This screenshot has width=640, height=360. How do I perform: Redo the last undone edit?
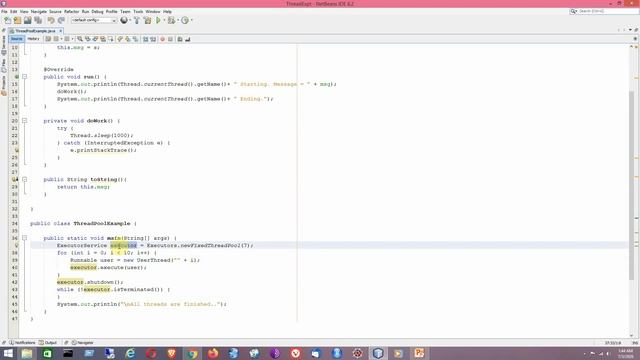click(x=61, y=20)
